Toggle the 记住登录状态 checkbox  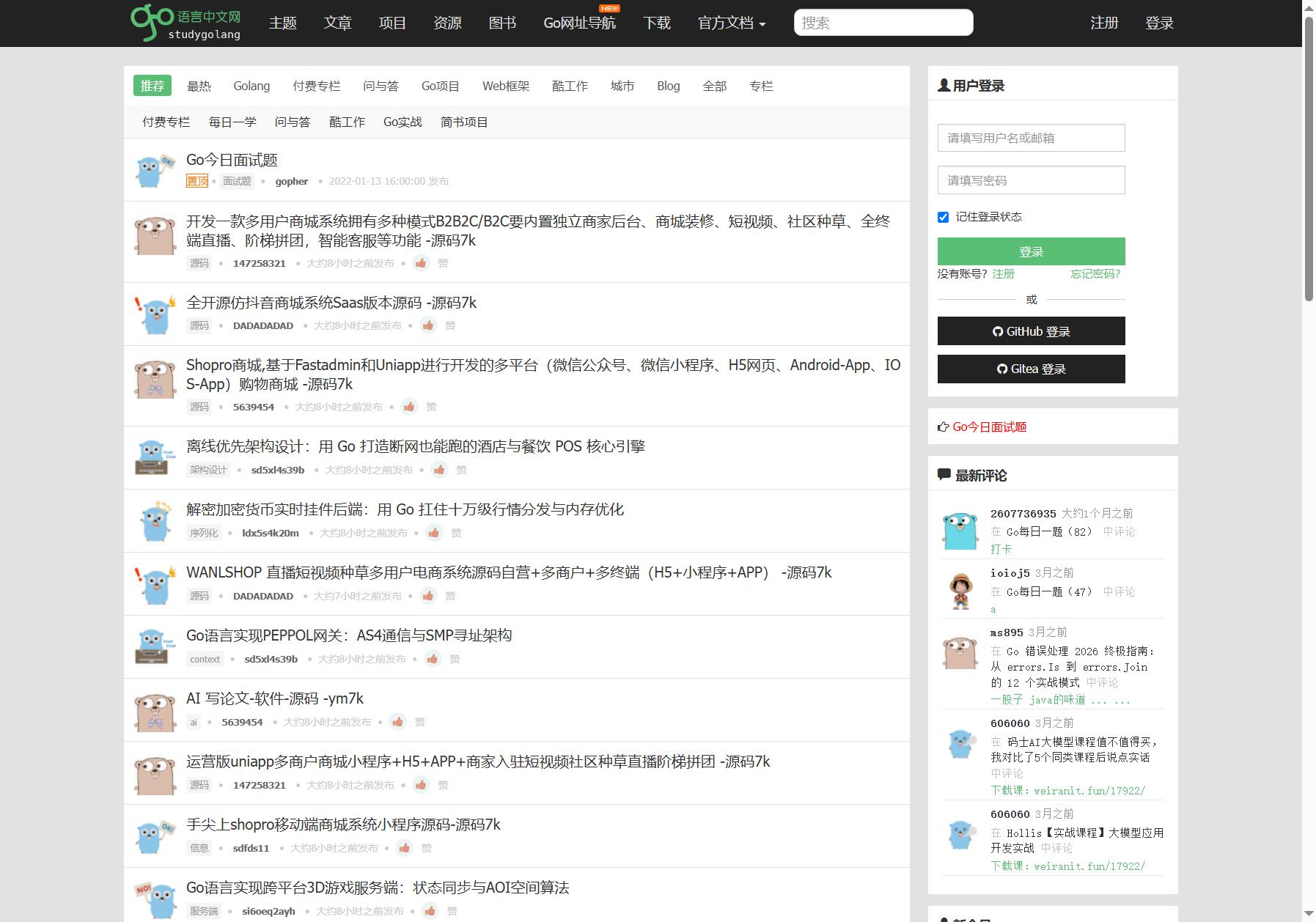pyautogui.click(x=943, y=217)
